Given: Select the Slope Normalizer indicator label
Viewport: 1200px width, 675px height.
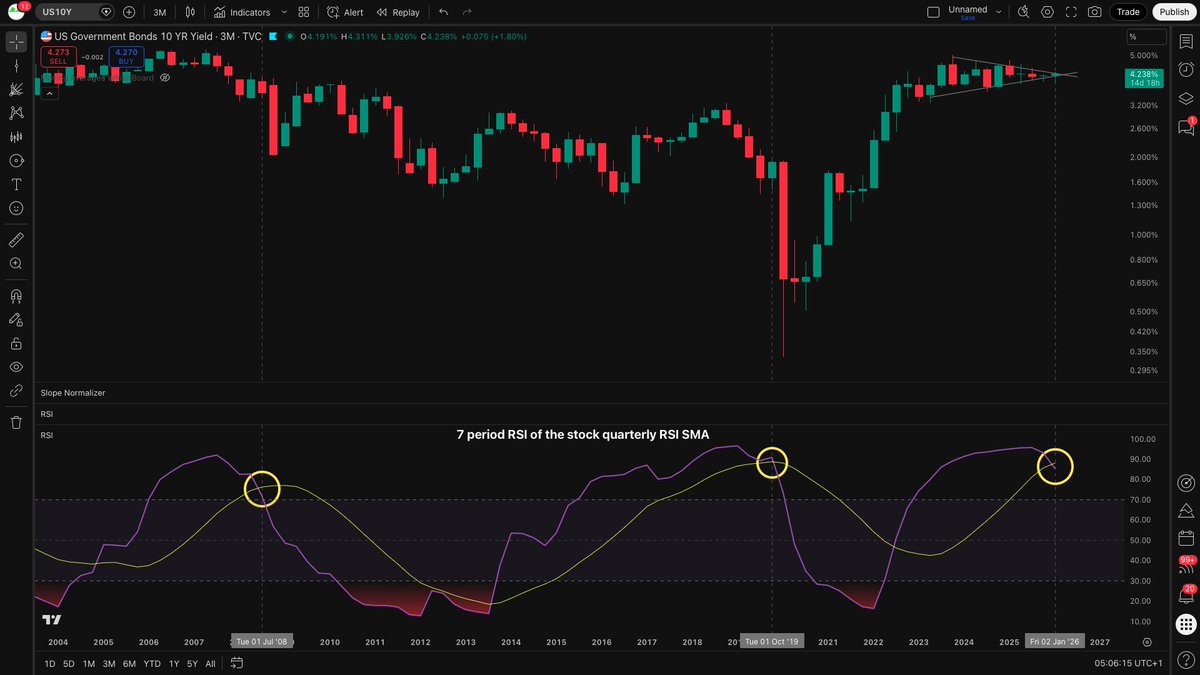Looking at the screenshot, I should tap(73, 393).
